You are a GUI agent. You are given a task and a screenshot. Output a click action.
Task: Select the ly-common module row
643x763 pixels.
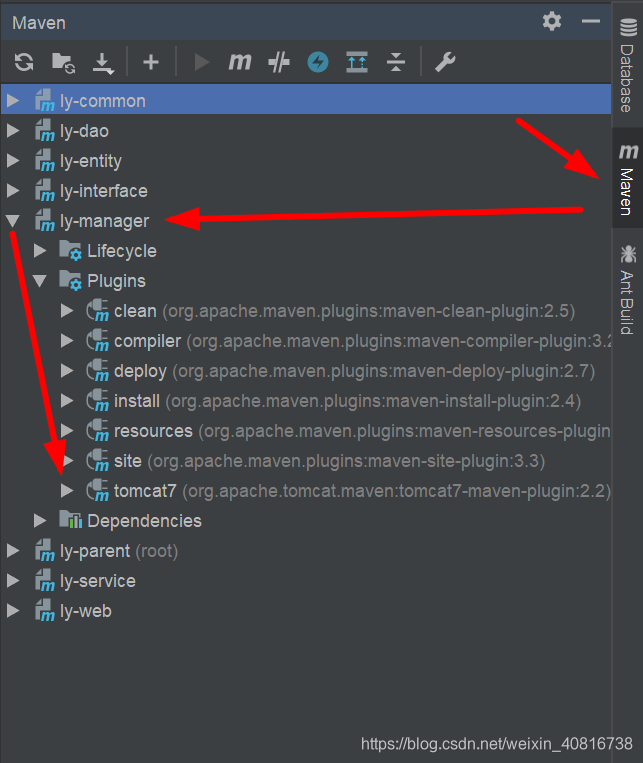[306, 101]
